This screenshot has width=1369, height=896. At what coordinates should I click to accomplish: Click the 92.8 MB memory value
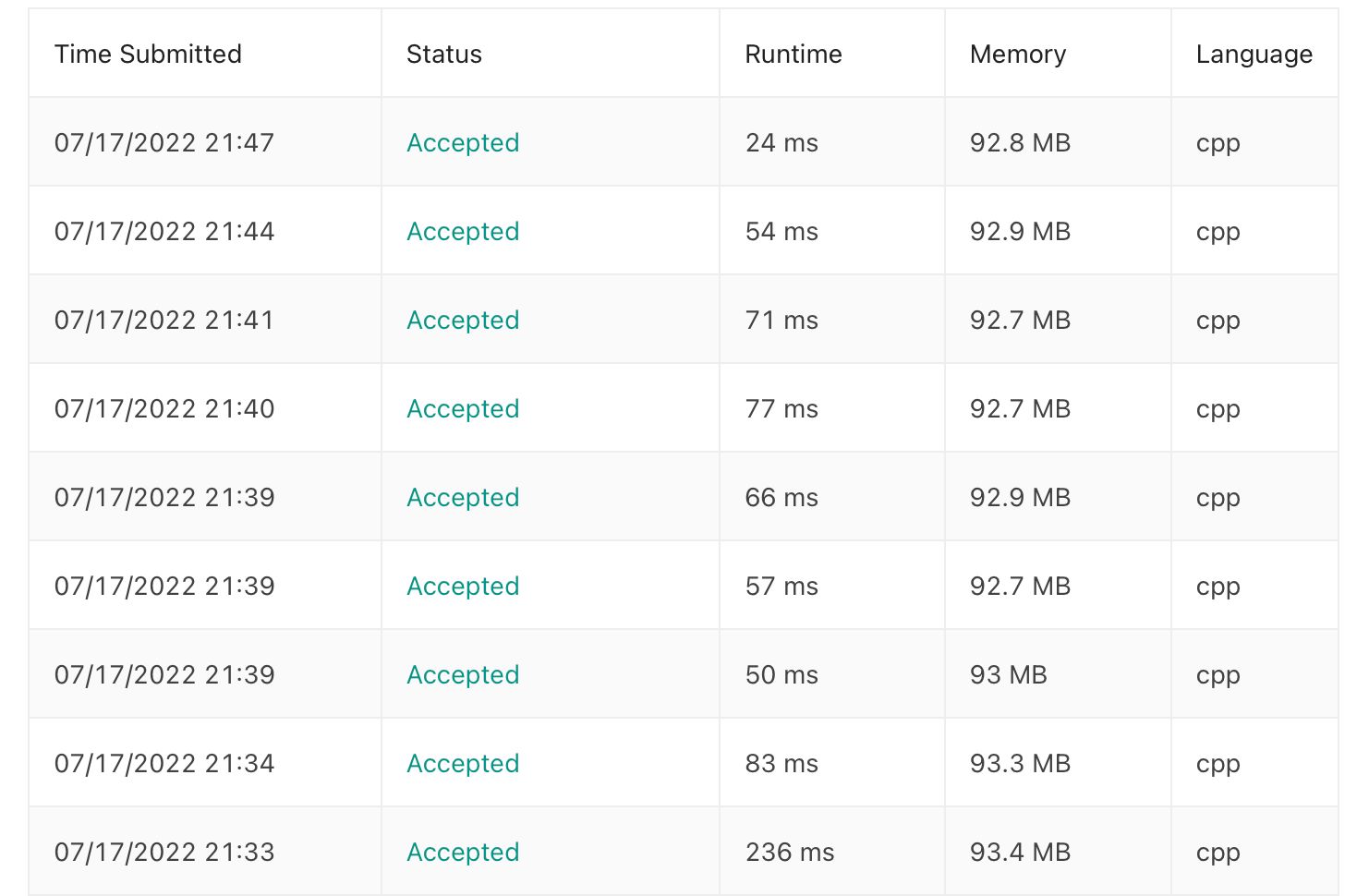pyautogui.click(x=1018, y=143)
